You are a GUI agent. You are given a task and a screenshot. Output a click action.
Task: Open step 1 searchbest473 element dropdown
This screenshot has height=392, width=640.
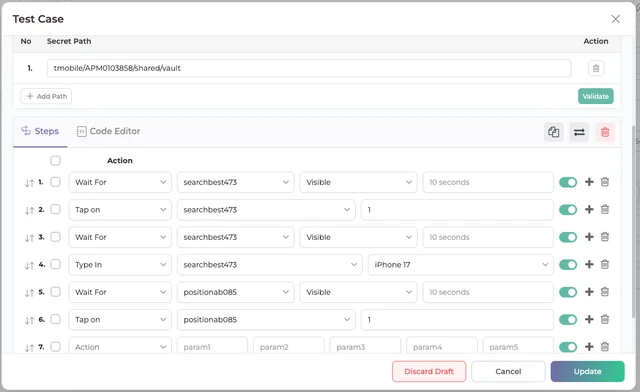[x=236, y=182]
